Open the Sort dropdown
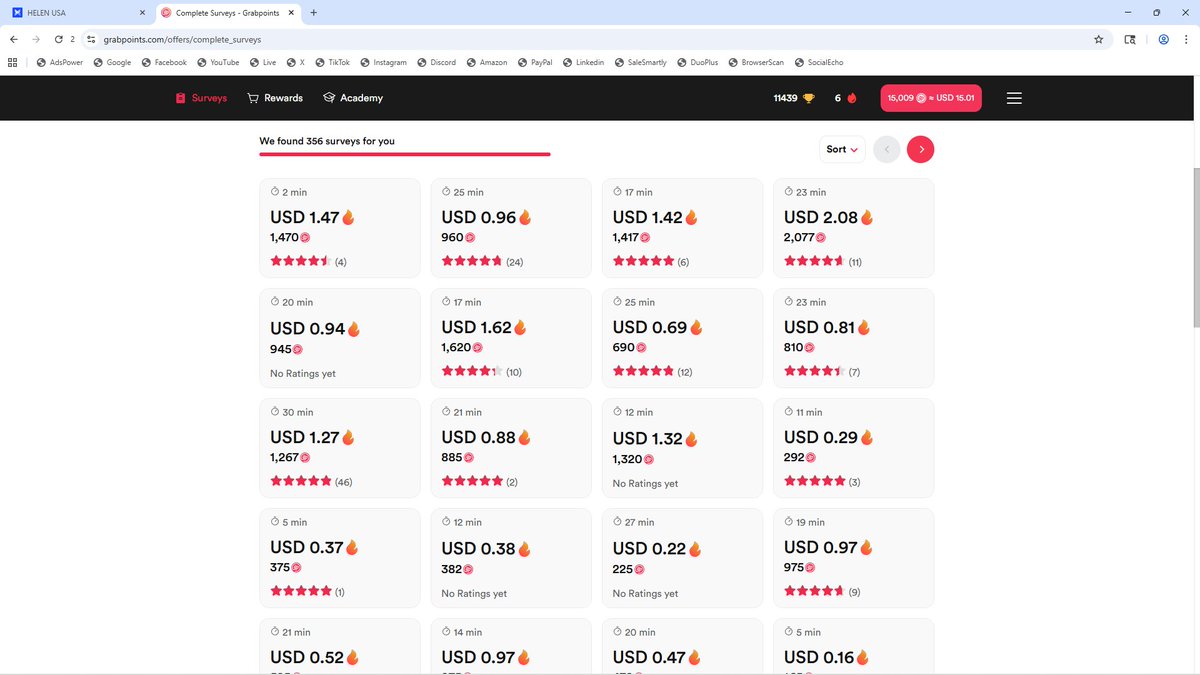The height and width of the screenshot is (675, 1200). point(842,149)
